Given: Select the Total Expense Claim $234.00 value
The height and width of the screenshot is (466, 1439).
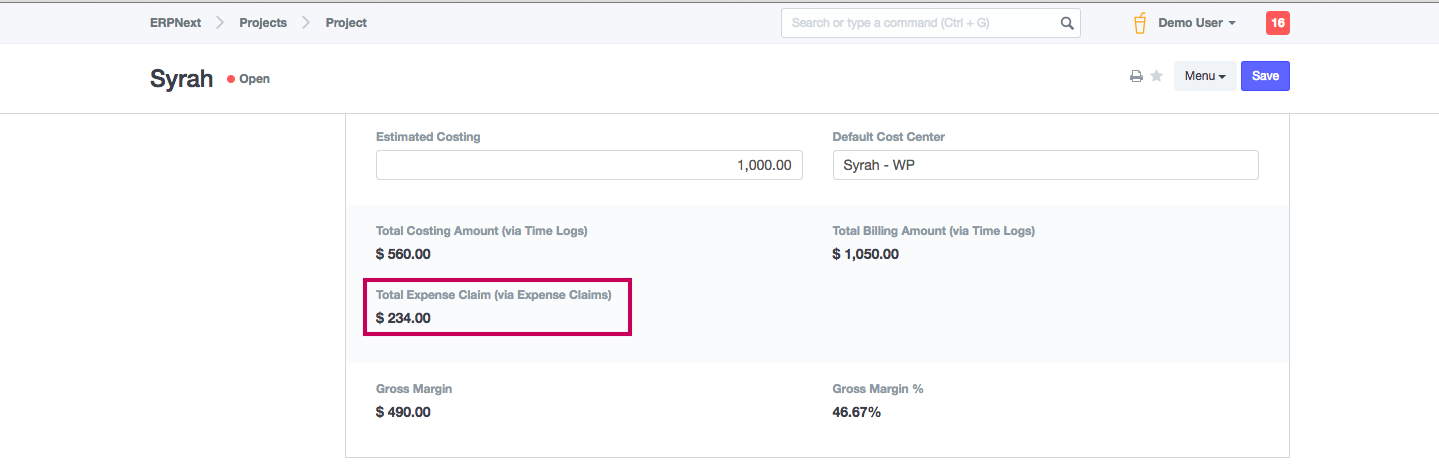Looking at the screenshot, I should (403, 318).
